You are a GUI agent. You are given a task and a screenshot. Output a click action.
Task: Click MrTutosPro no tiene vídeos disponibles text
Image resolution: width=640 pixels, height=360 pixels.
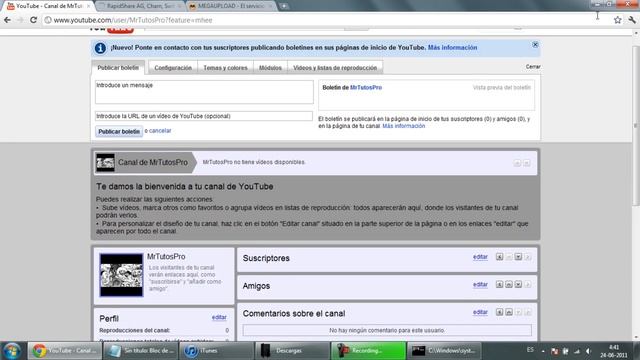(x=254, y=162)
